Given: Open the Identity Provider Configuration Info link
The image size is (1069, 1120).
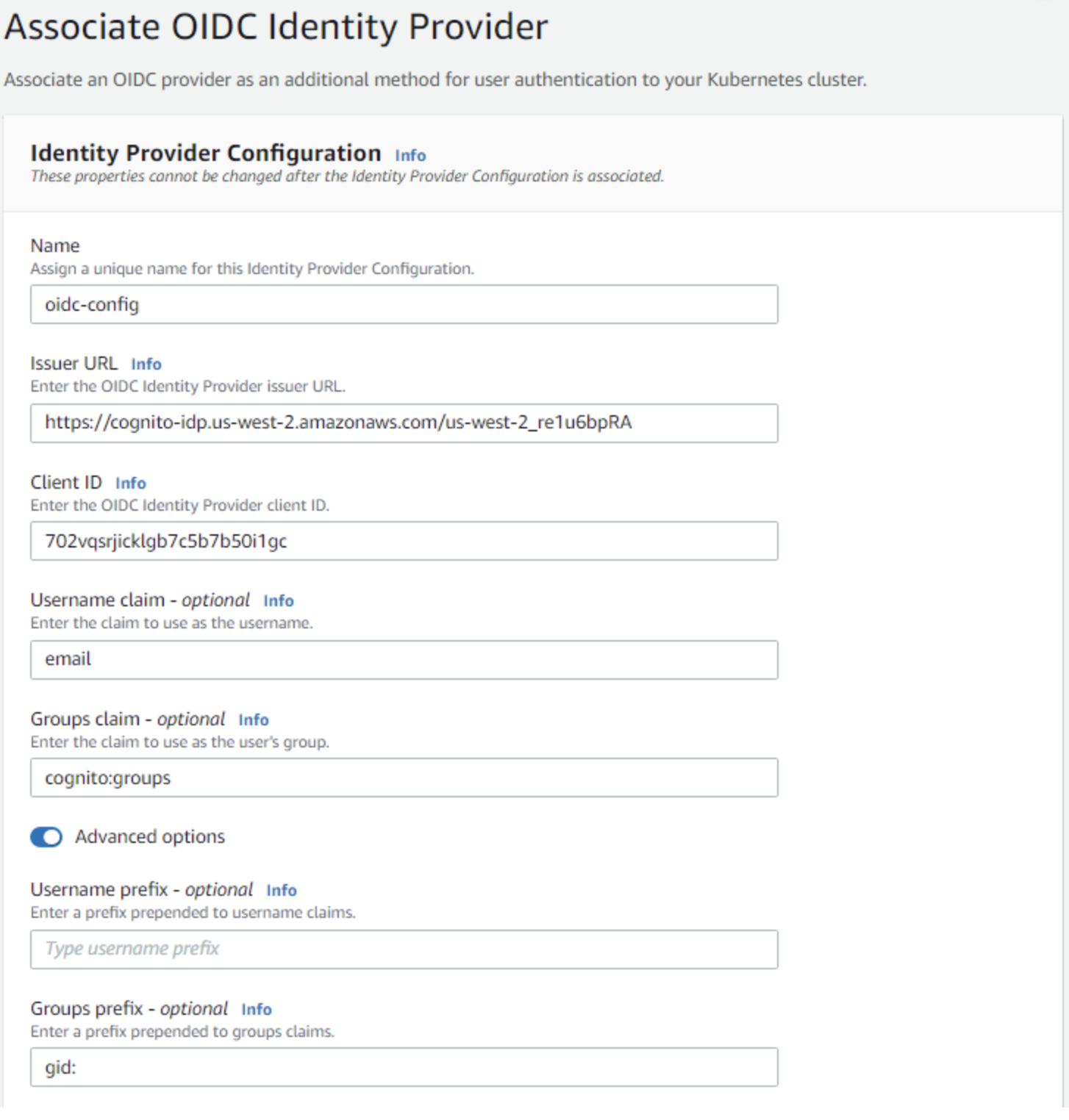Looking at the screenshot, I should coord(411,155).
